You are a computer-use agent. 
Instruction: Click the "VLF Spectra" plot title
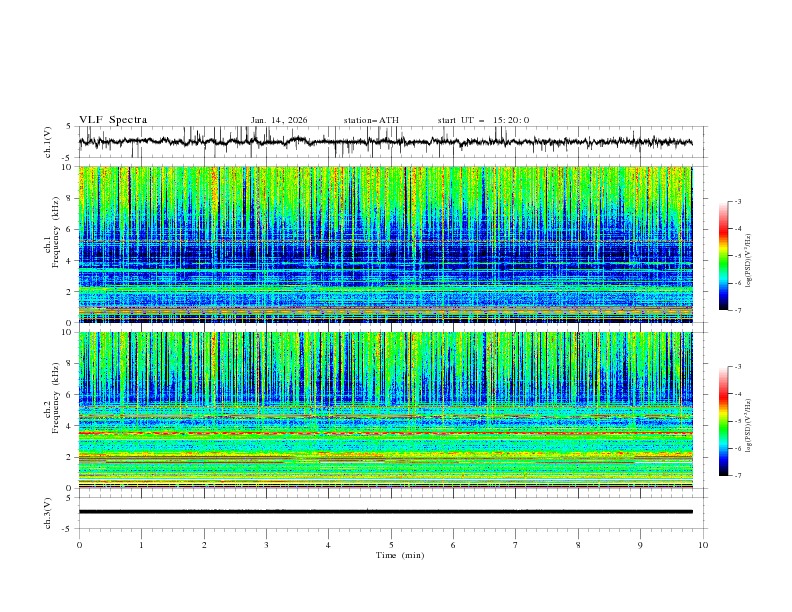113,120
